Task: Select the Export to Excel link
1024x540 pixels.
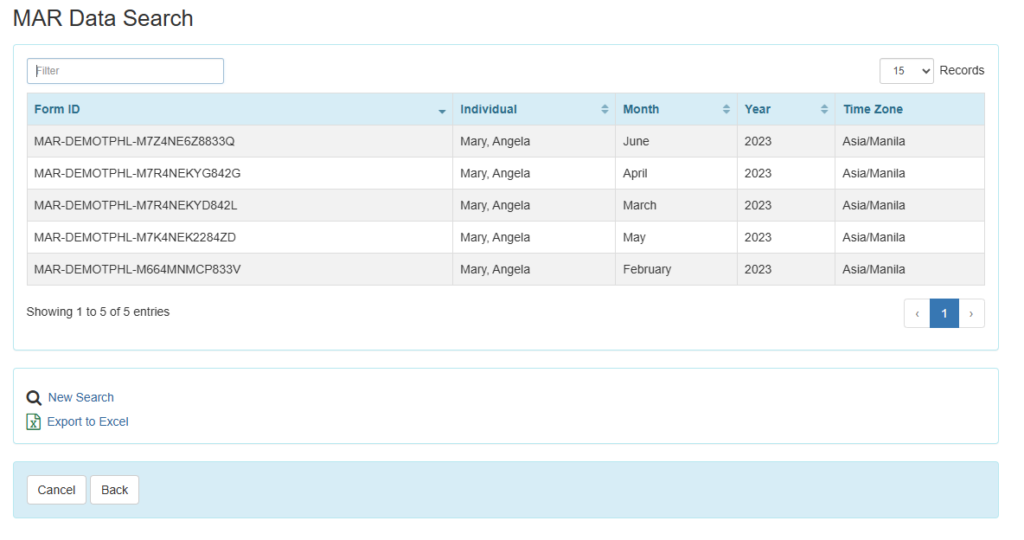Action: (88, 422)
